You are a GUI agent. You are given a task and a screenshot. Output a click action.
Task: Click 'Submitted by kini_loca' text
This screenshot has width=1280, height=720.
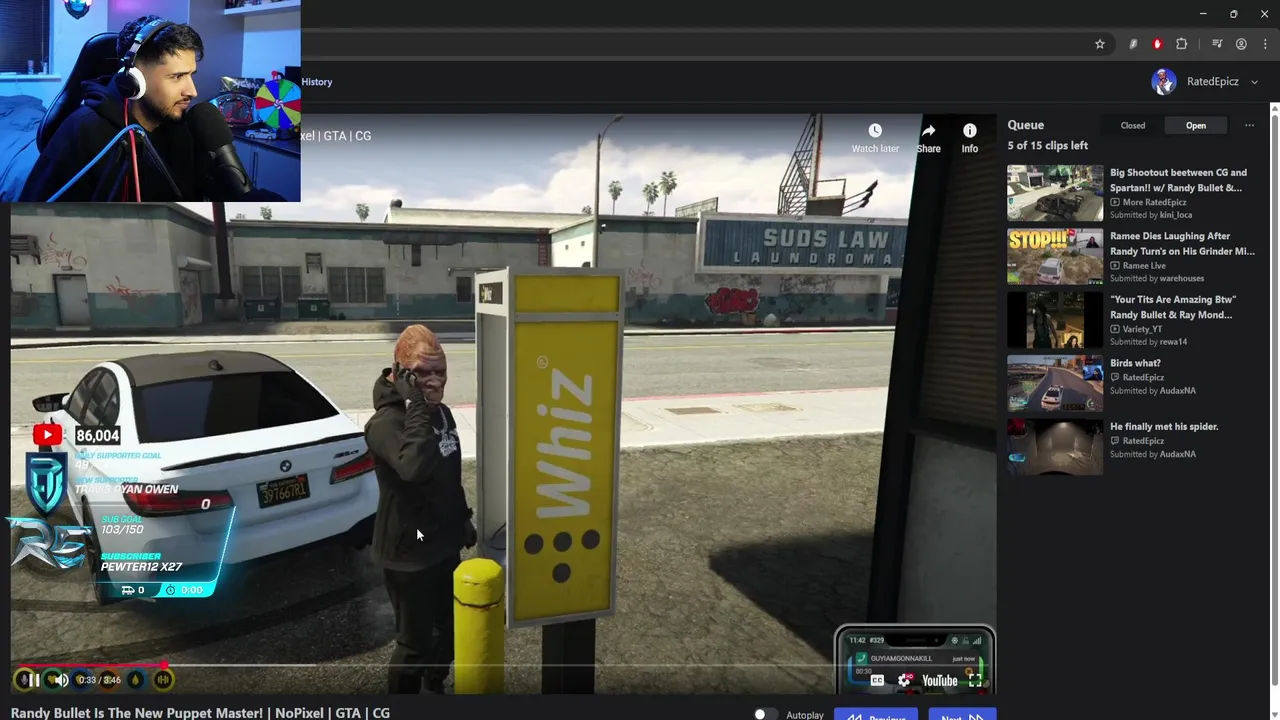coord(1151,215)
